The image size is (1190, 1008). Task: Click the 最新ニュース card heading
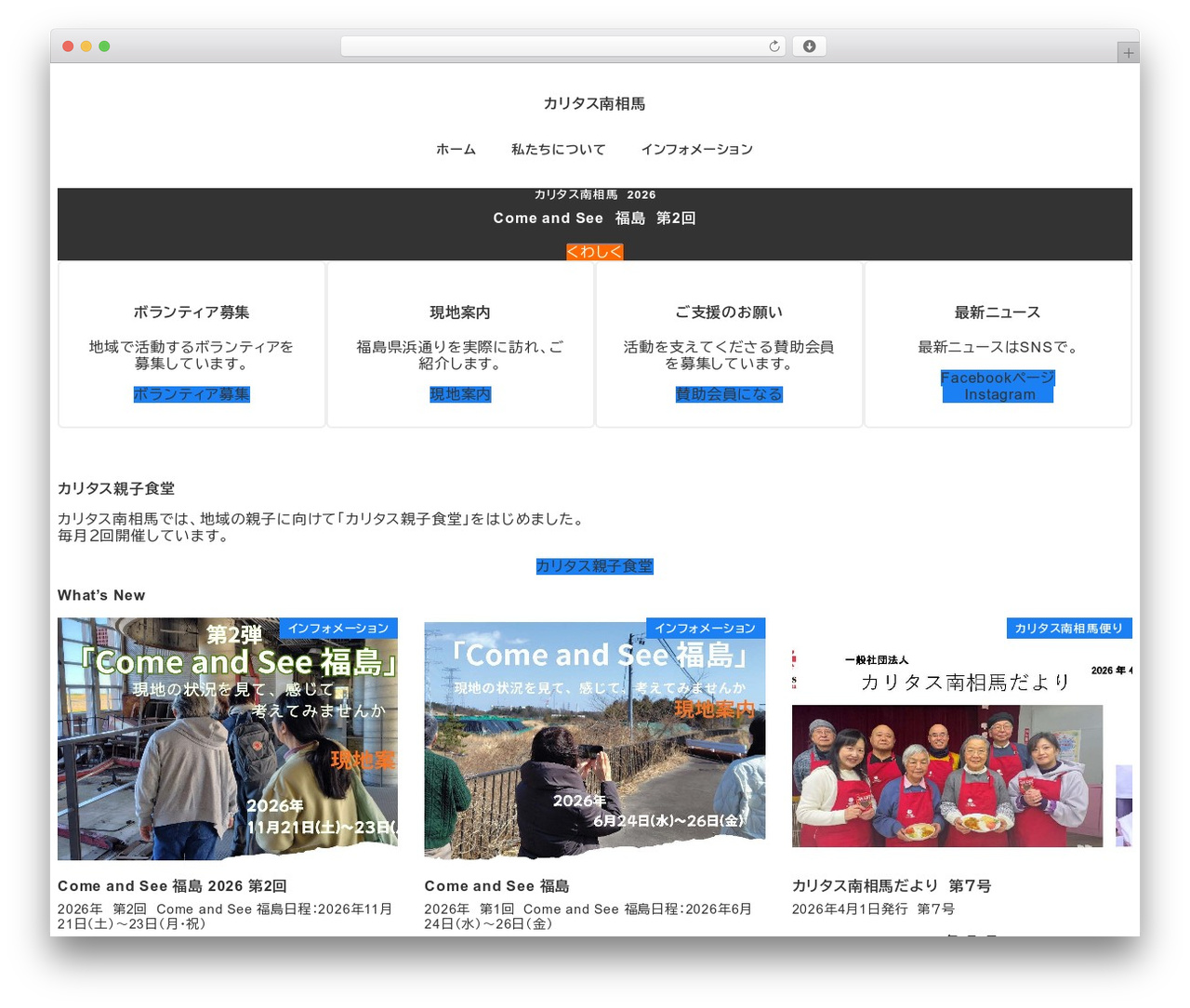point(998,312)
